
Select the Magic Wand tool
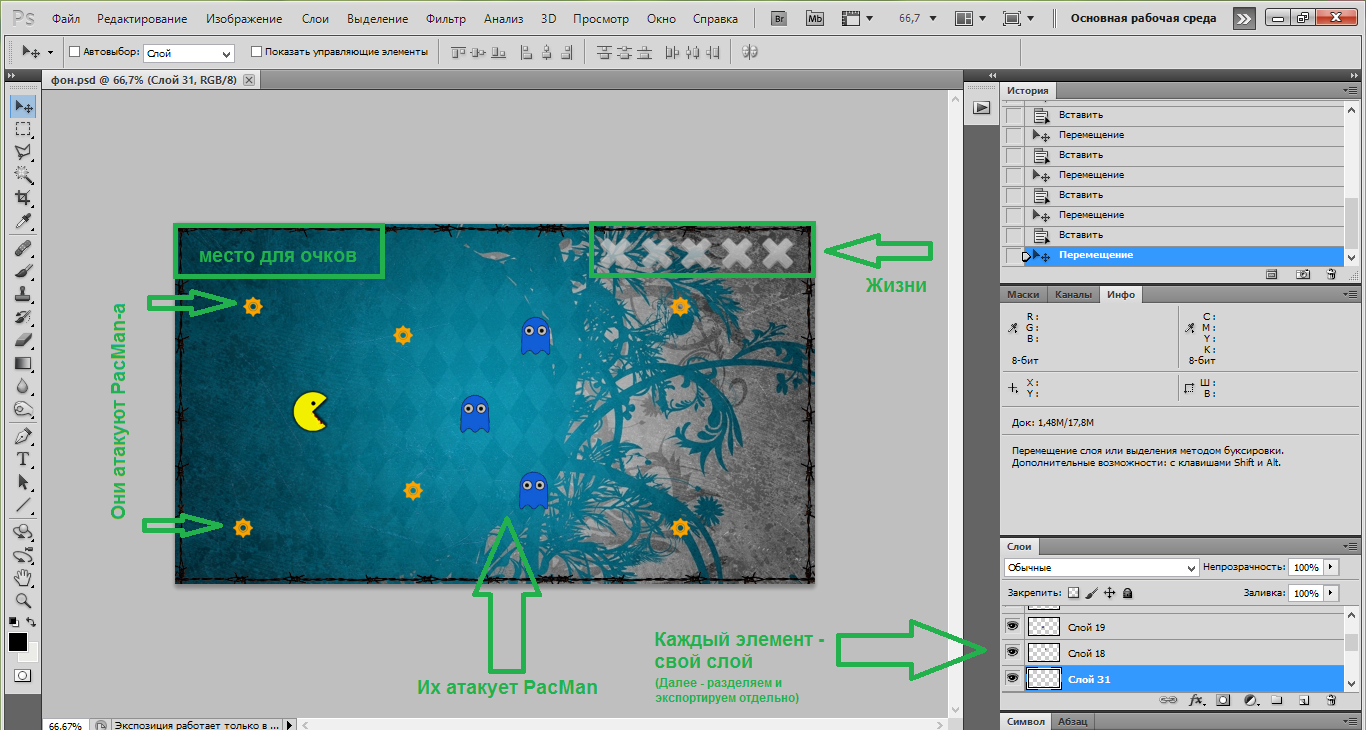click(23, 174)
